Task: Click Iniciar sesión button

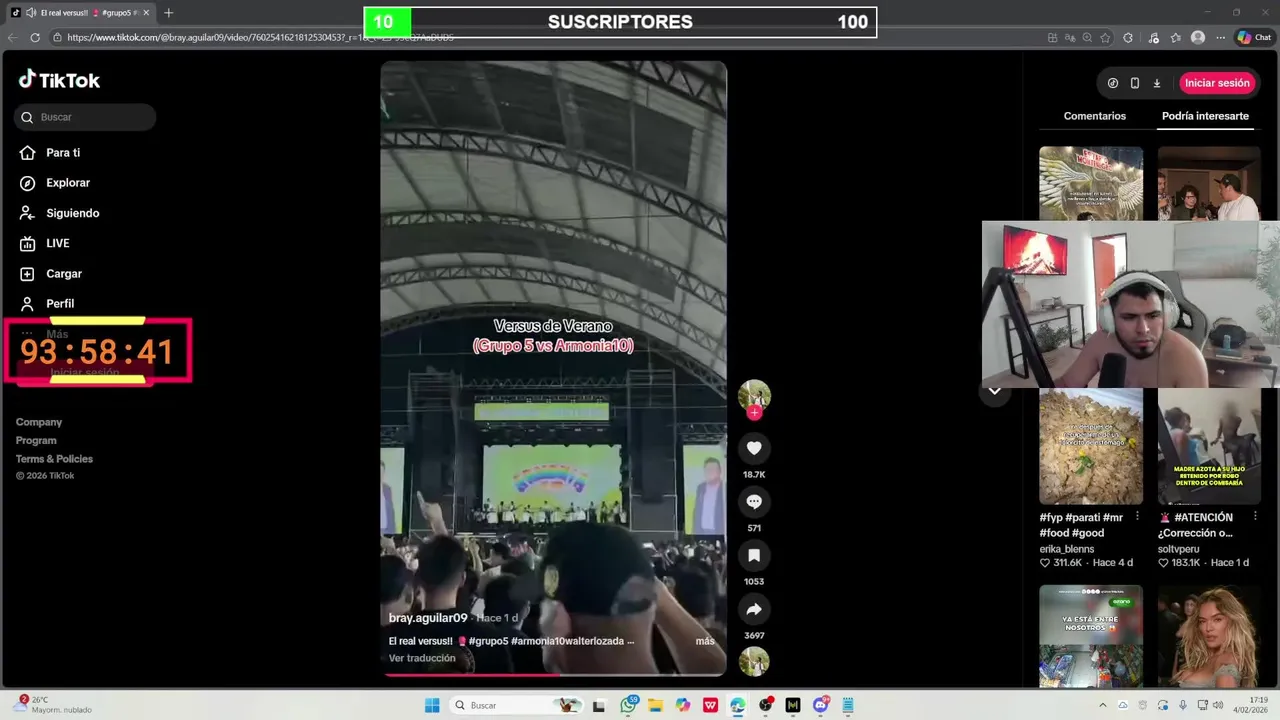Action: tap(1217, 83)
